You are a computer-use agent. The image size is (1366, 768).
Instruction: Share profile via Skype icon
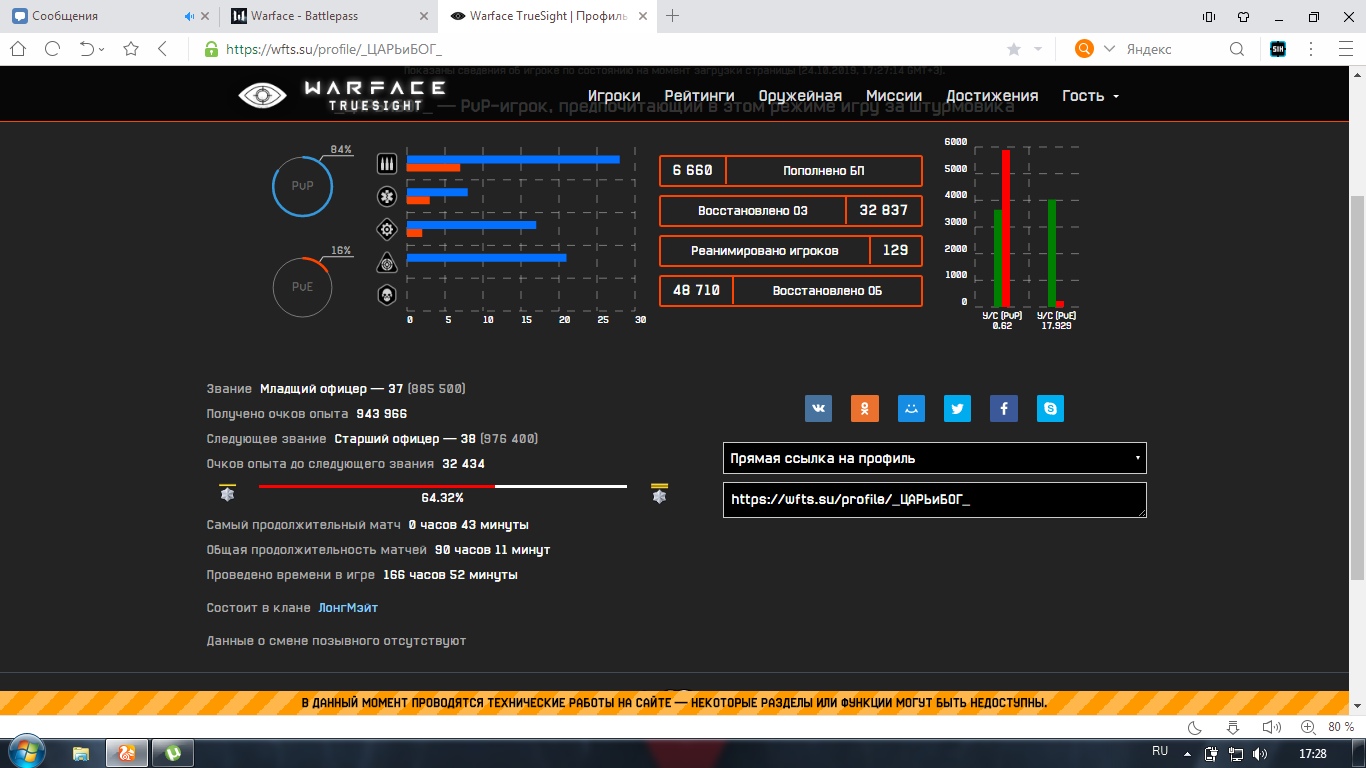click(1050, 408)
